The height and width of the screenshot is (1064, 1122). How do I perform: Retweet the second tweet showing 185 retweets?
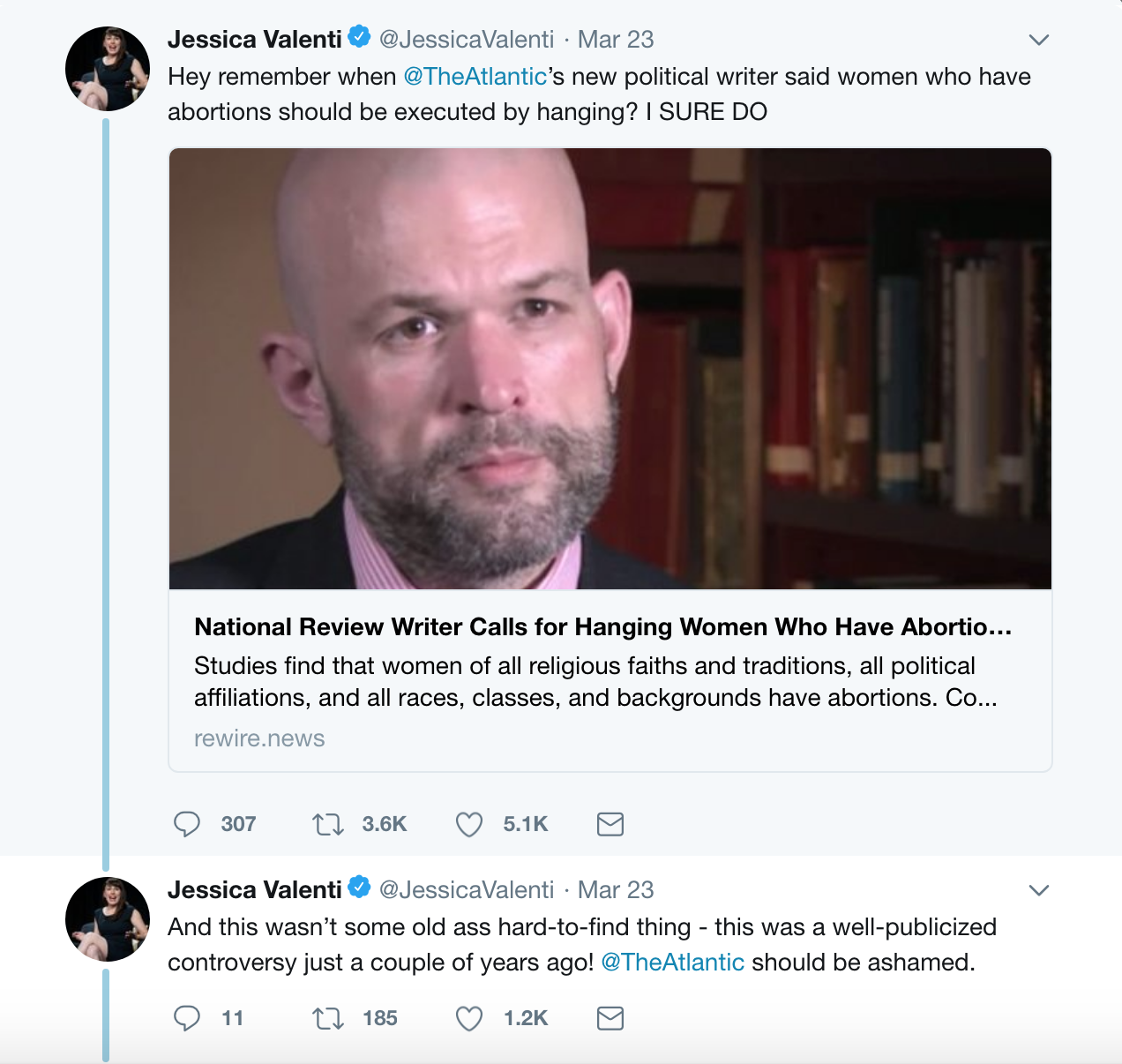328,1018
